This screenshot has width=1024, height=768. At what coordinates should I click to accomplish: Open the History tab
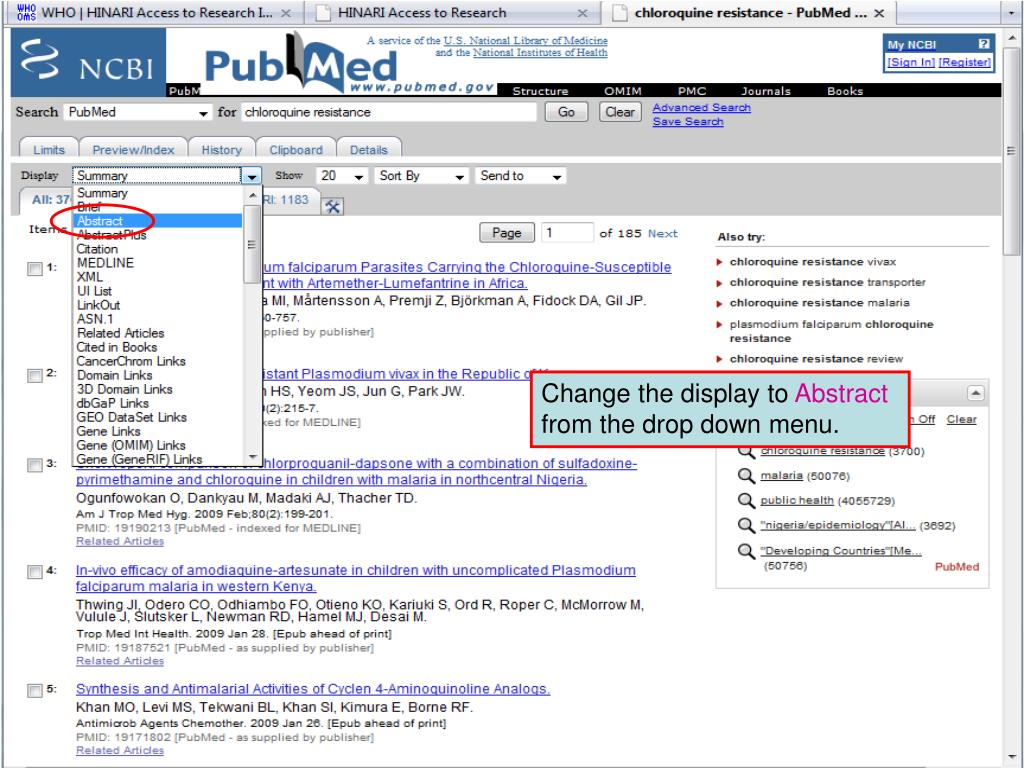(x=221, y=150)
